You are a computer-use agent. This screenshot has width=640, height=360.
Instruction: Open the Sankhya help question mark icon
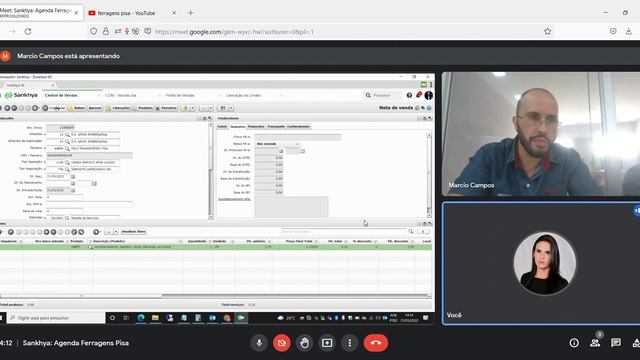409,95
